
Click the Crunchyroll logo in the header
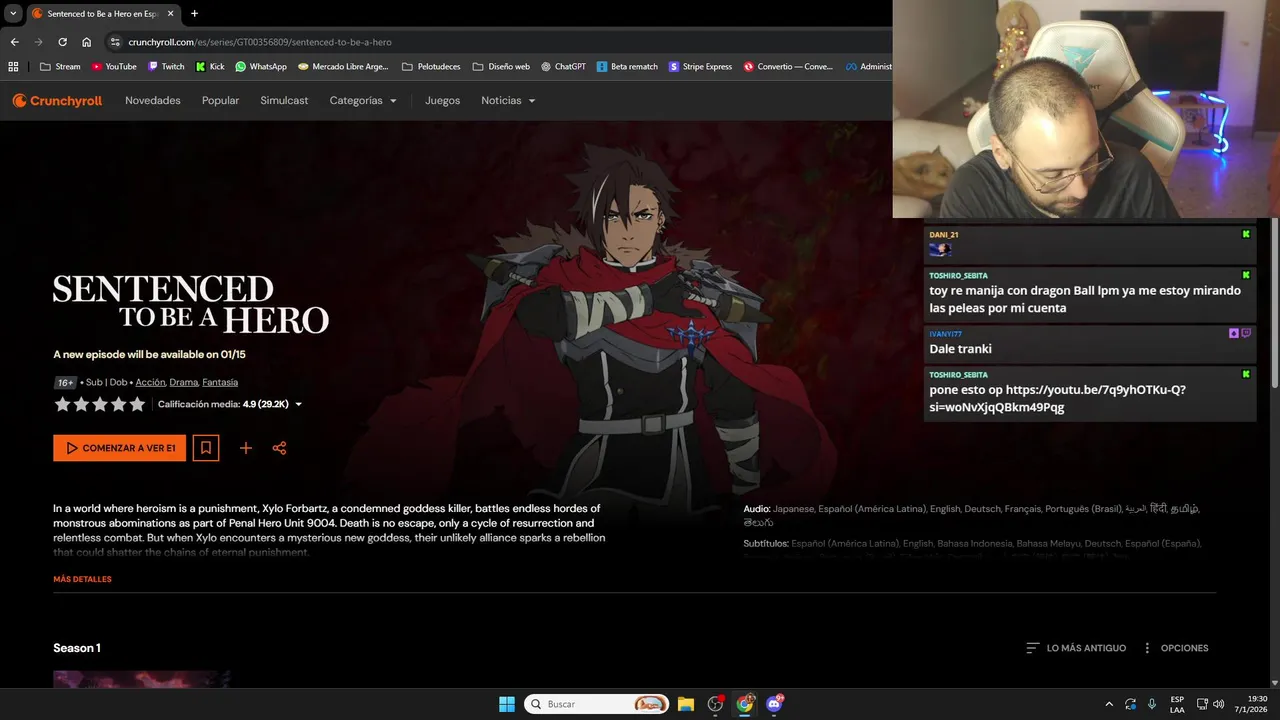(x=57, y=101)
